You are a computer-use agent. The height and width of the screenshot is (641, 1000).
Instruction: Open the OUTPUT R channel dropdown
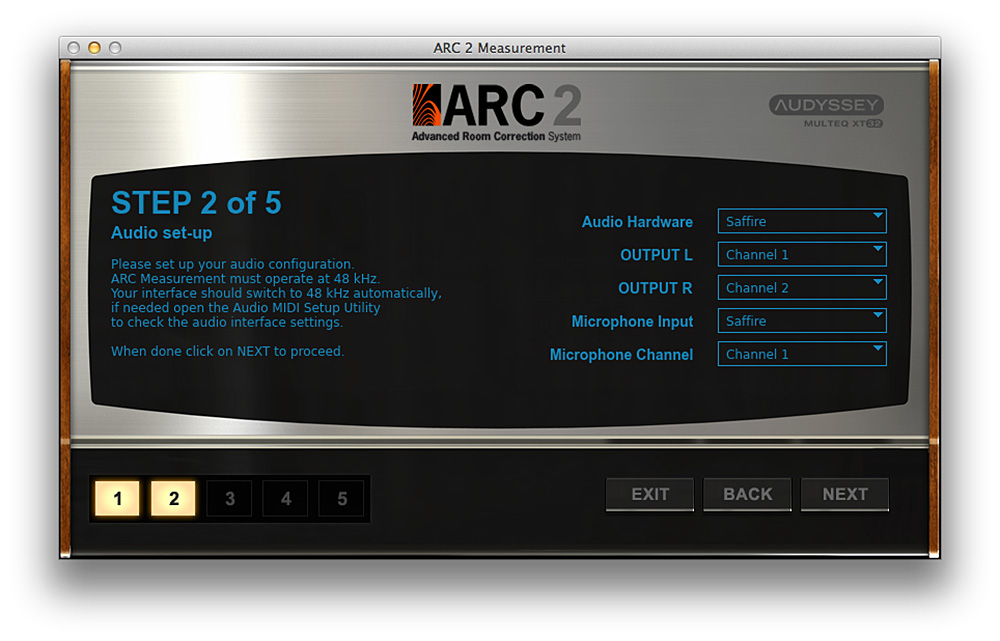(802, 287)
